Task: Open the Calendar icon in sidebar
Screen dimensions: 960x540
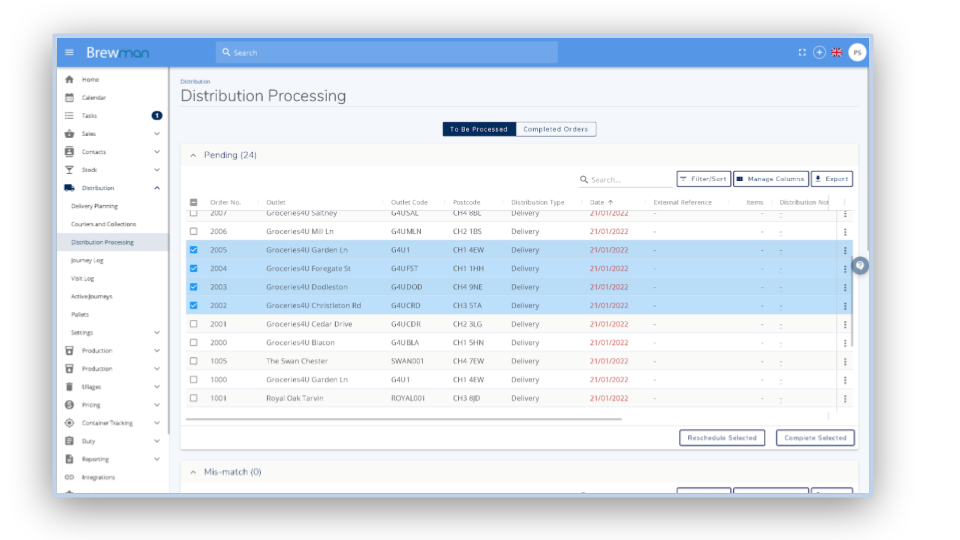Action: pyautogui.click(x=69, y=97)
